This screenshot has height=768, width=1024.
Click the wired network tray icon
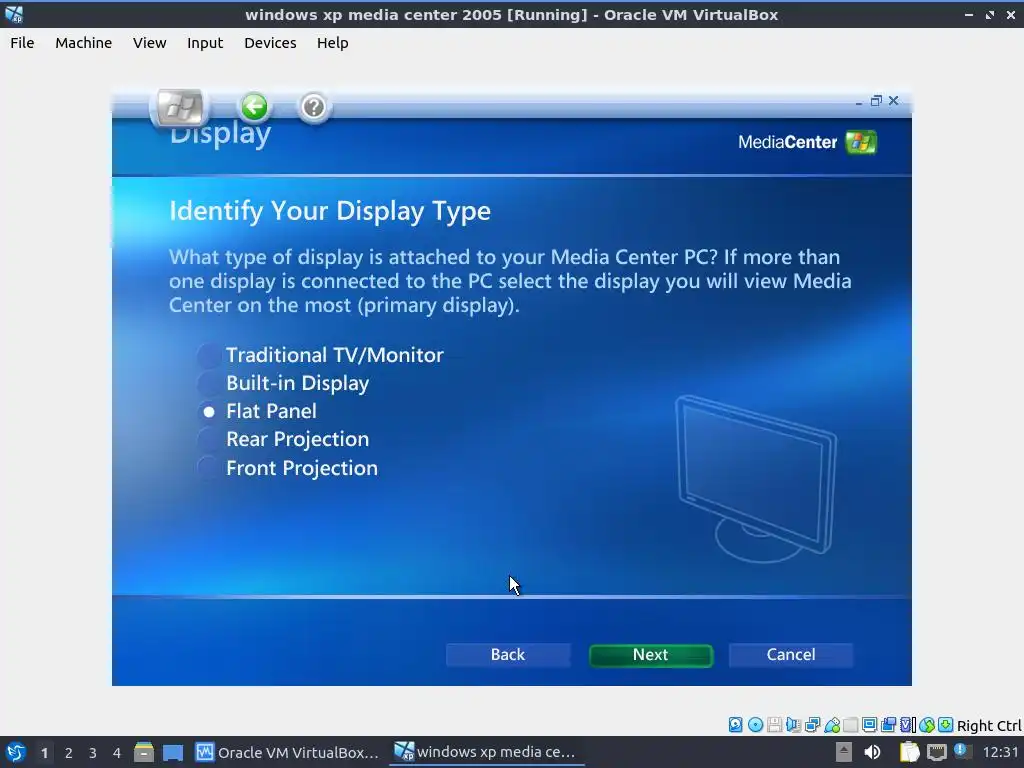coord(936,752)
